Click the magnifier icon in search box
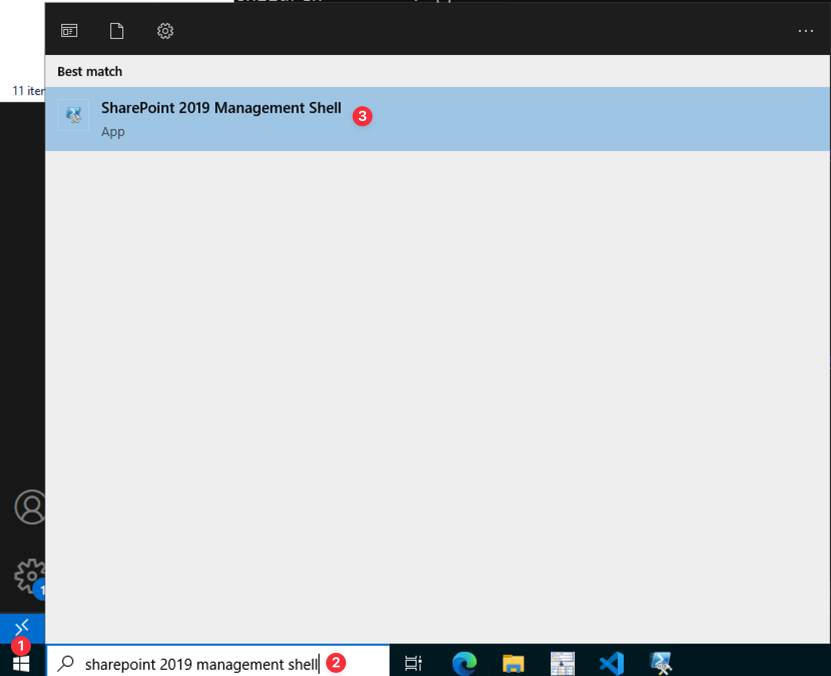This screenshot has width=831, height=676. pos(66,663)
